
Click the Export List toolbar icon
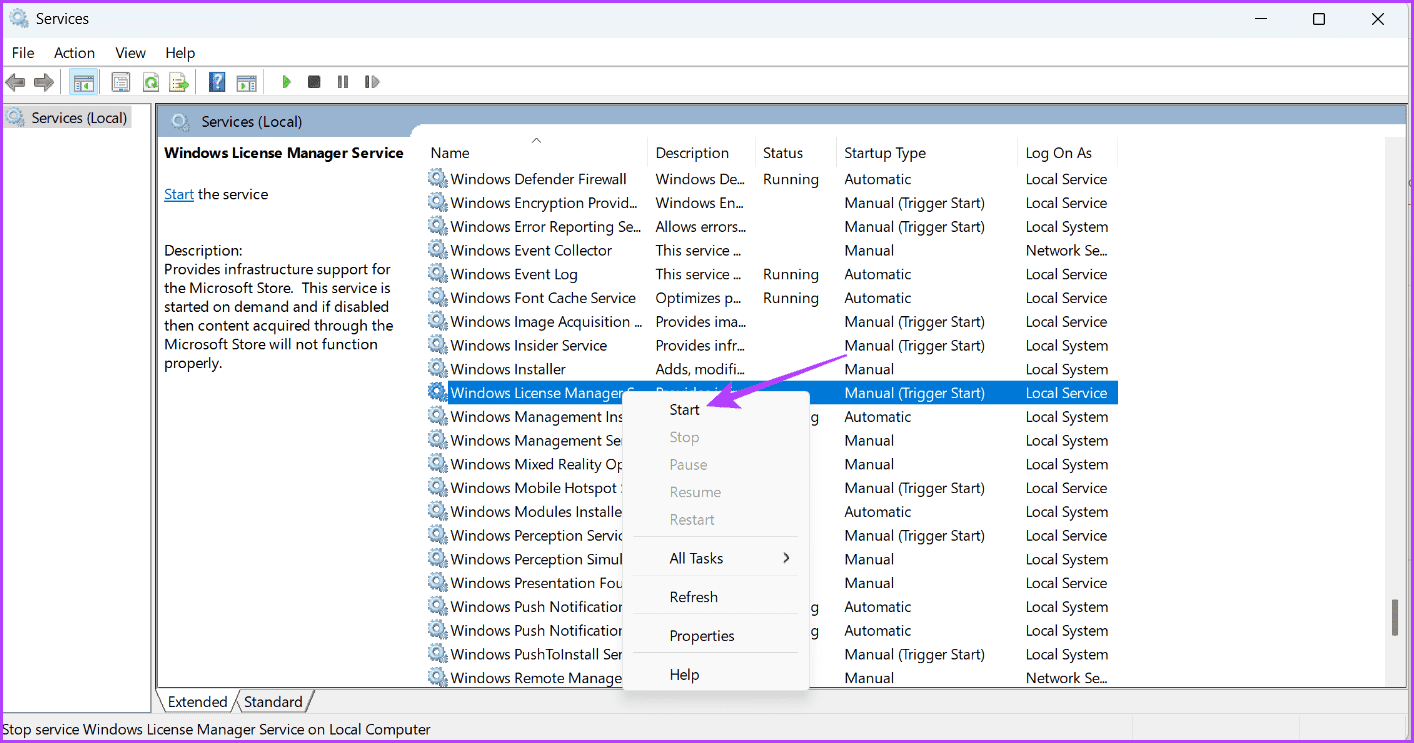tap(179, 82)
